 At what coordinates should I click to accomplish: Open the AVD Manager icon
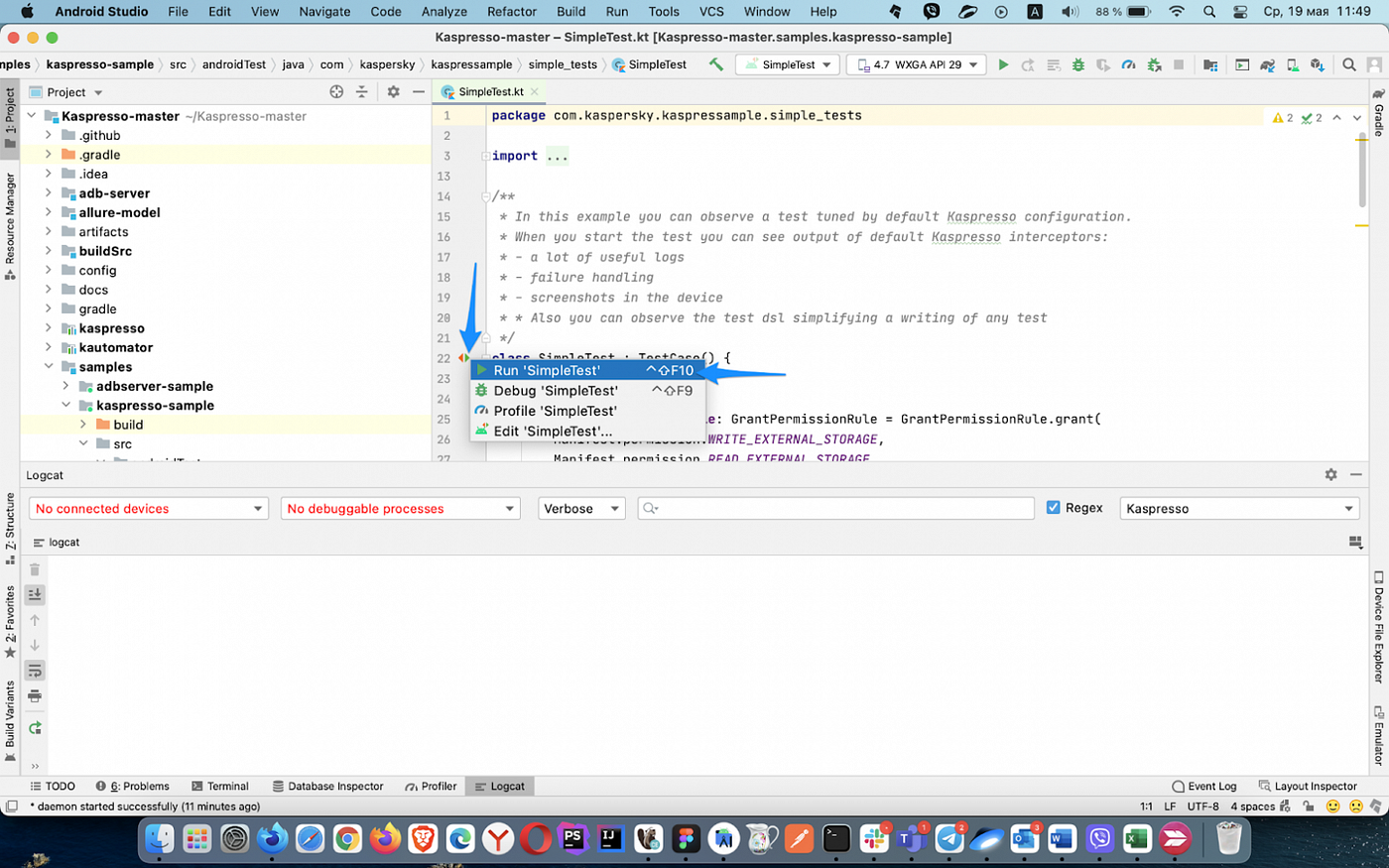coord(1293,64)
